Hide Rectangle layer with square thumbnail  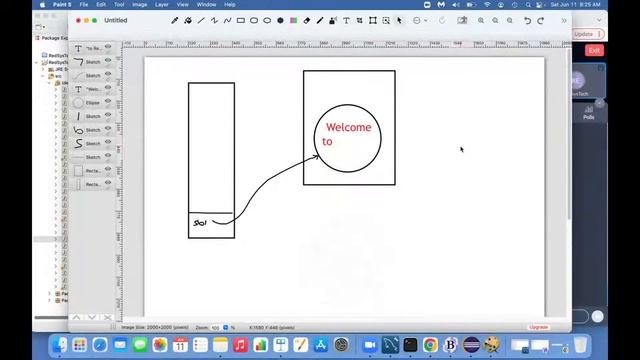108,169
